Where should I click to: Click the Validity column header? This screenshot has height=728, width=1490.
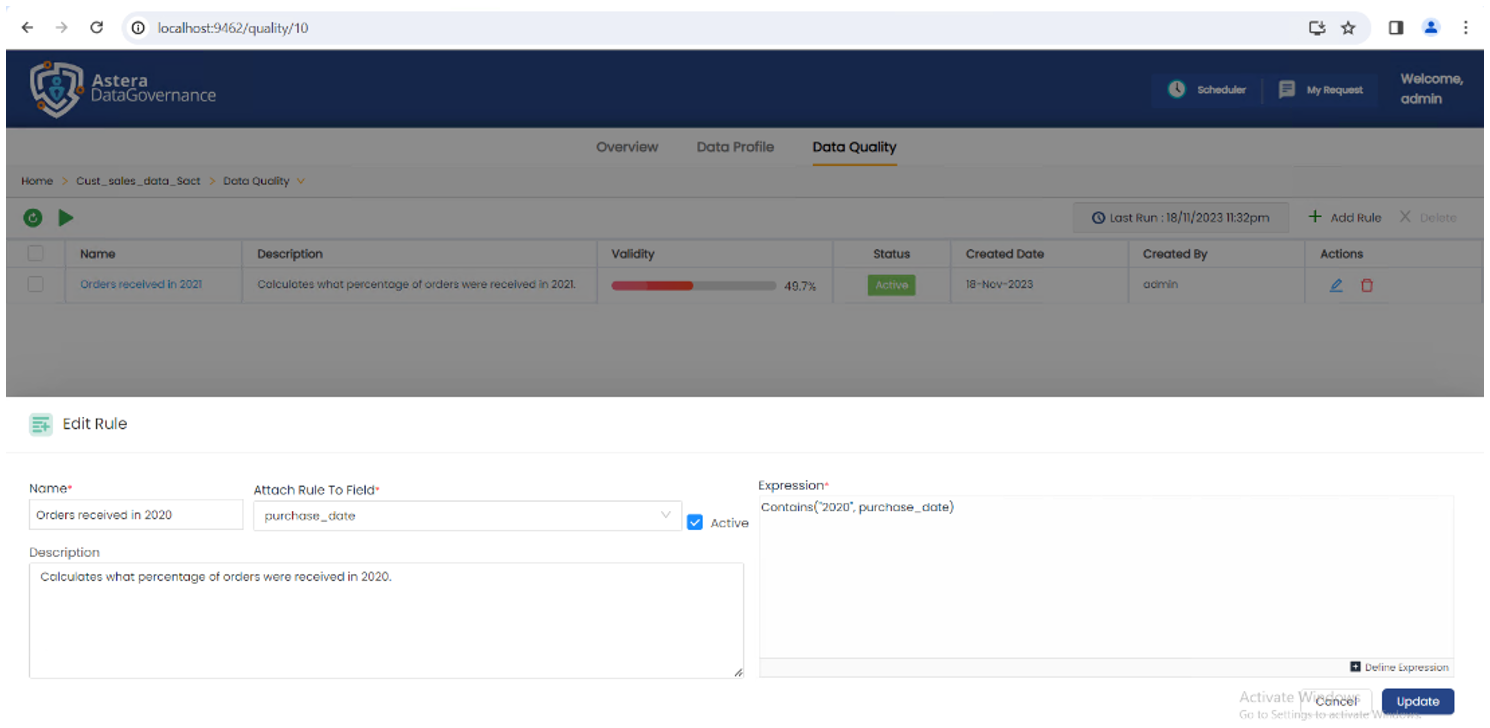tap(633, 254)
